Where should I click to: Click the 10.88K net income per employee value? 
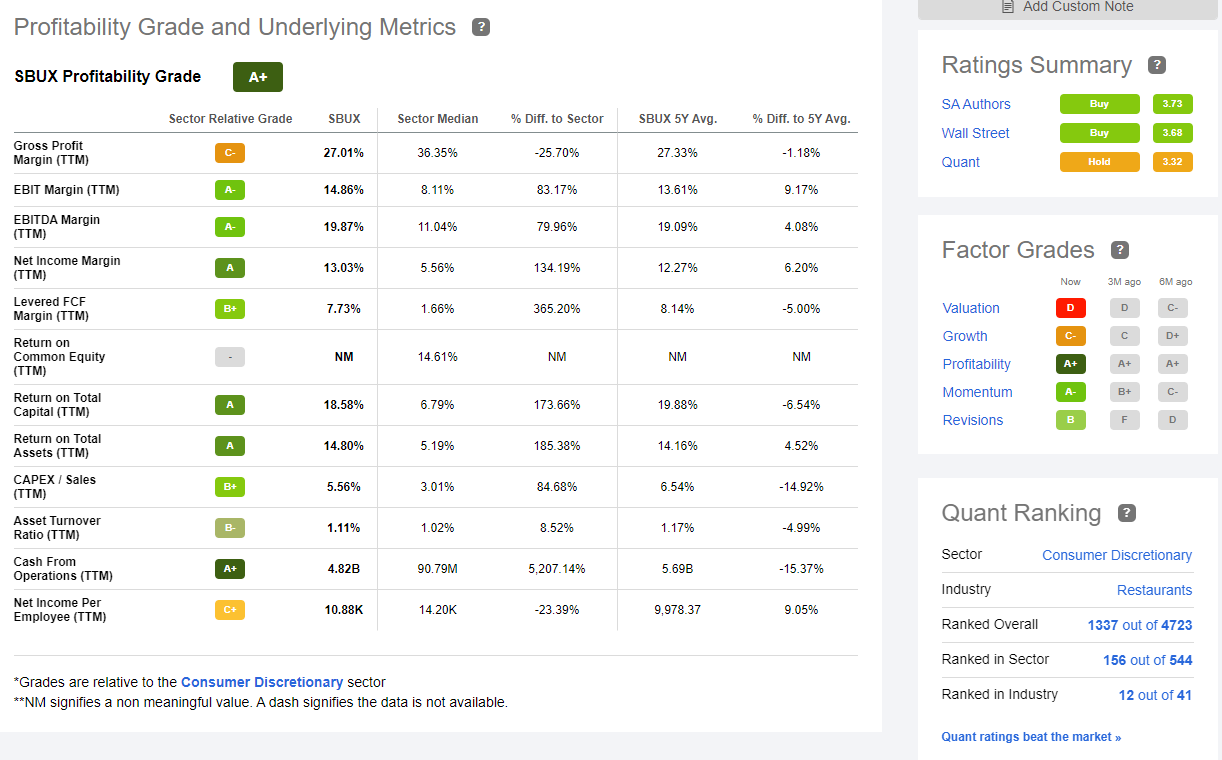[344, 610]
